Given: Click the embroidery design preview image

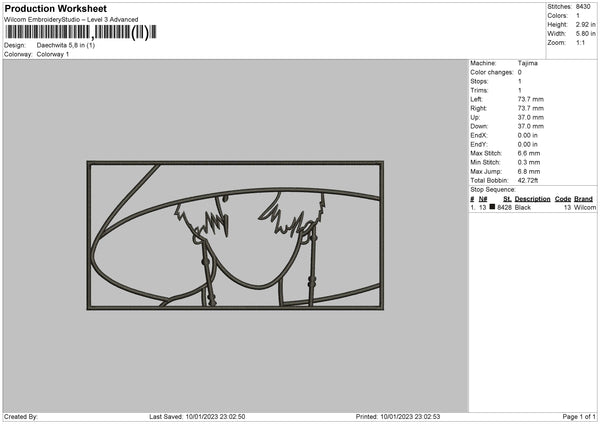Looking at the screenshot, I should [235, 235].
